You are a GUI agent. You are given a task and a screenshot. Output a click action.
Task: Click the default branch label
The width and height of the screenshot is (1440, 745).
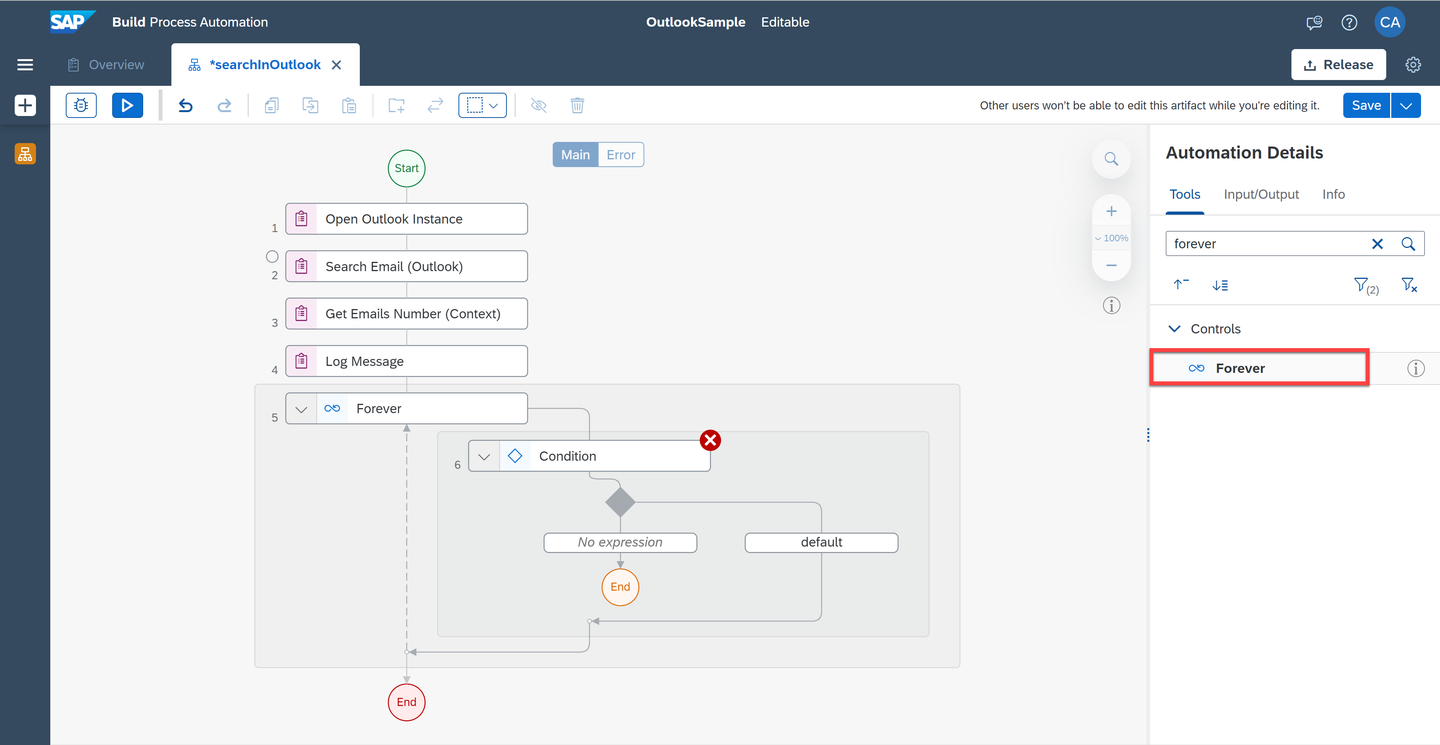821,542
